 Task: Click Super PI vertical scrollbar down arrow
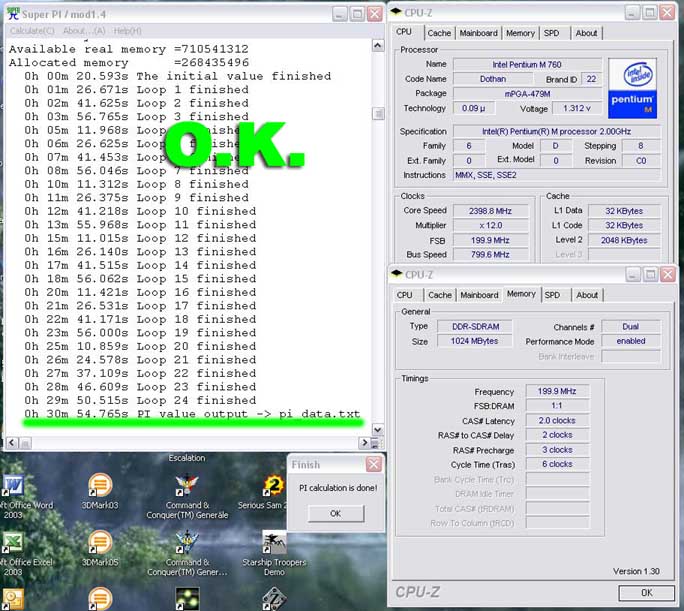point(378,430)
